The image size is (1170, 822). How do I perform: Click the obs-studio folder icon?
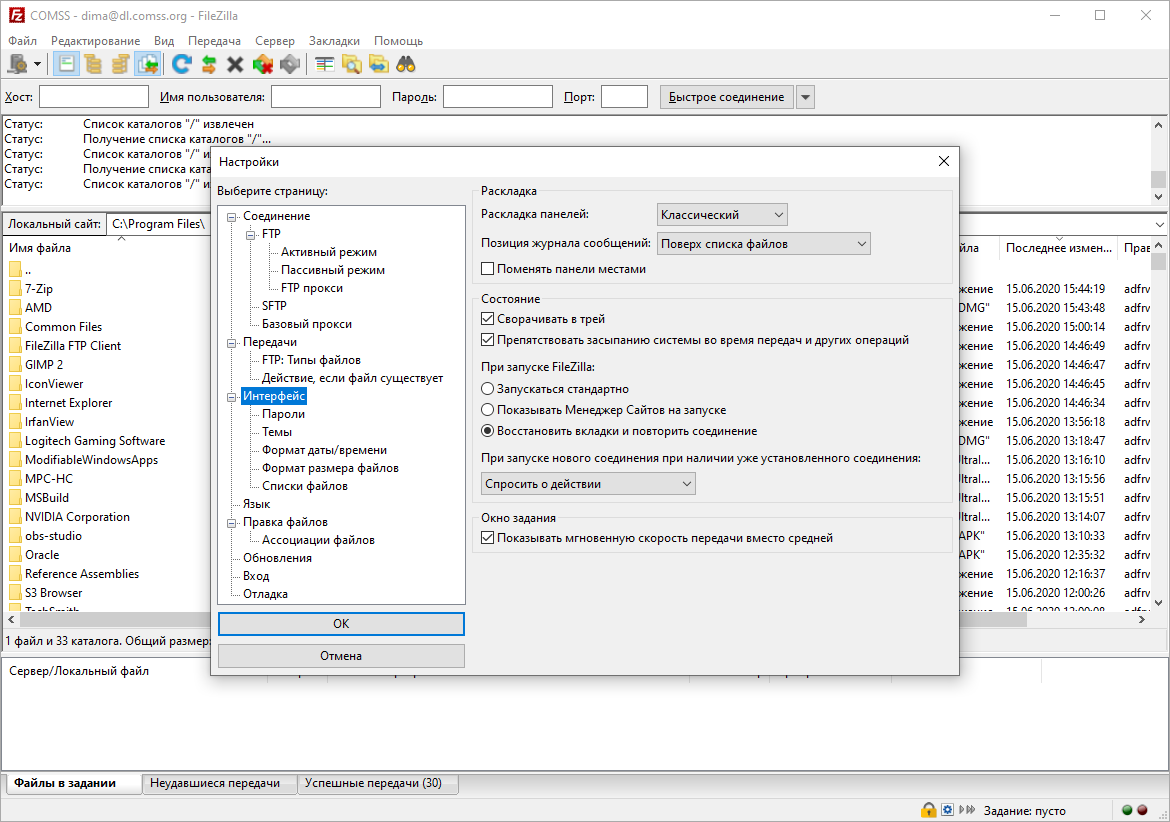[15, 536]
